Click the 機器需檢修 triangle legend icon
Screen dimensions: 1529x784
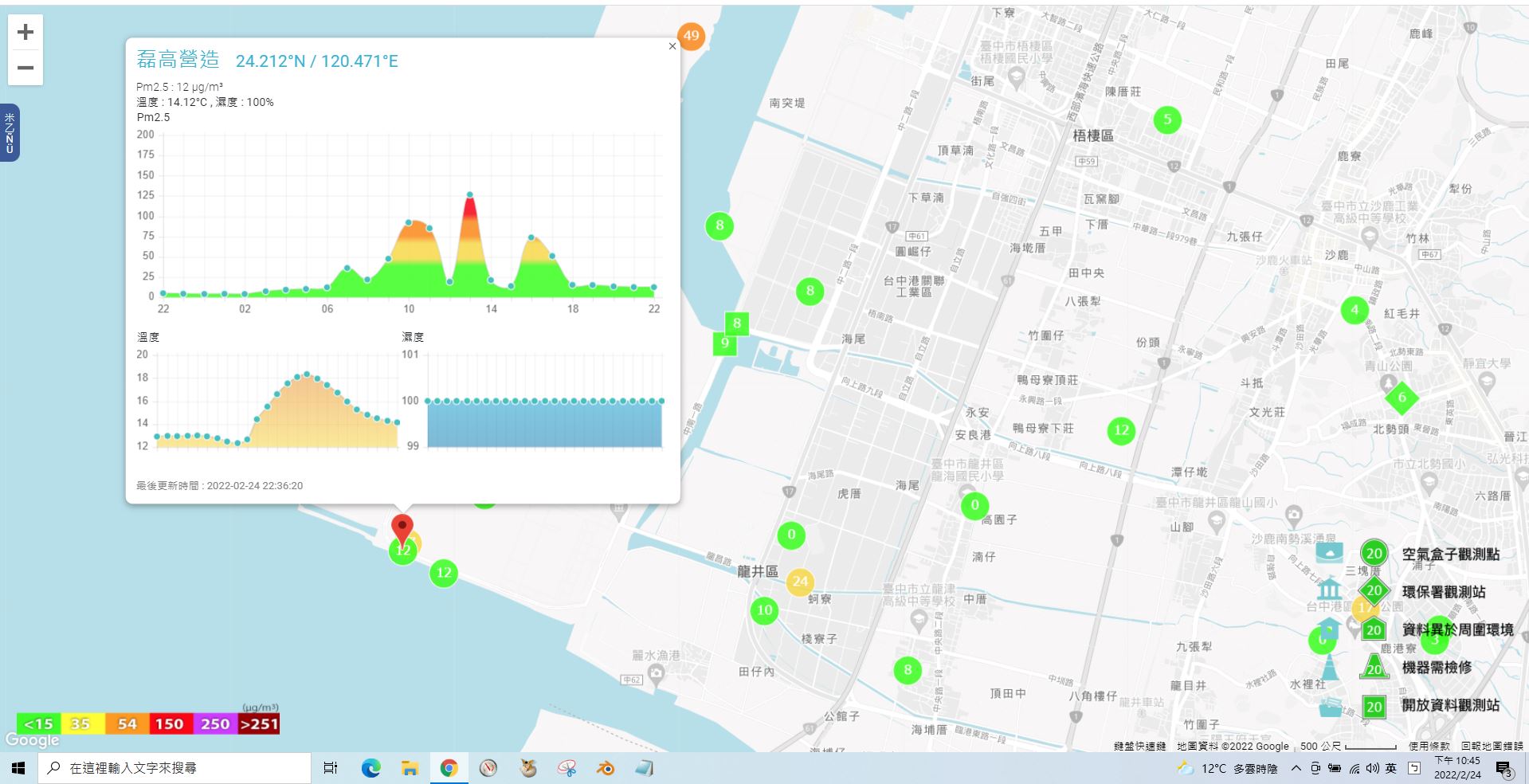point(1374,667)
